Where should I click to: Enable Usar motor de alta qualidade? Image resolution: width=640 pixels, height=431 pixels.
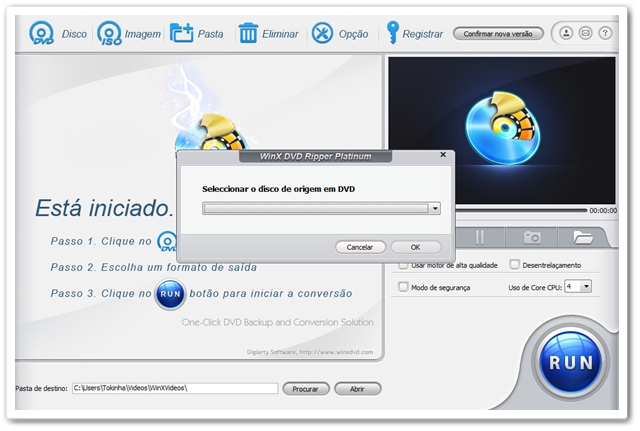tap(403, 265)
